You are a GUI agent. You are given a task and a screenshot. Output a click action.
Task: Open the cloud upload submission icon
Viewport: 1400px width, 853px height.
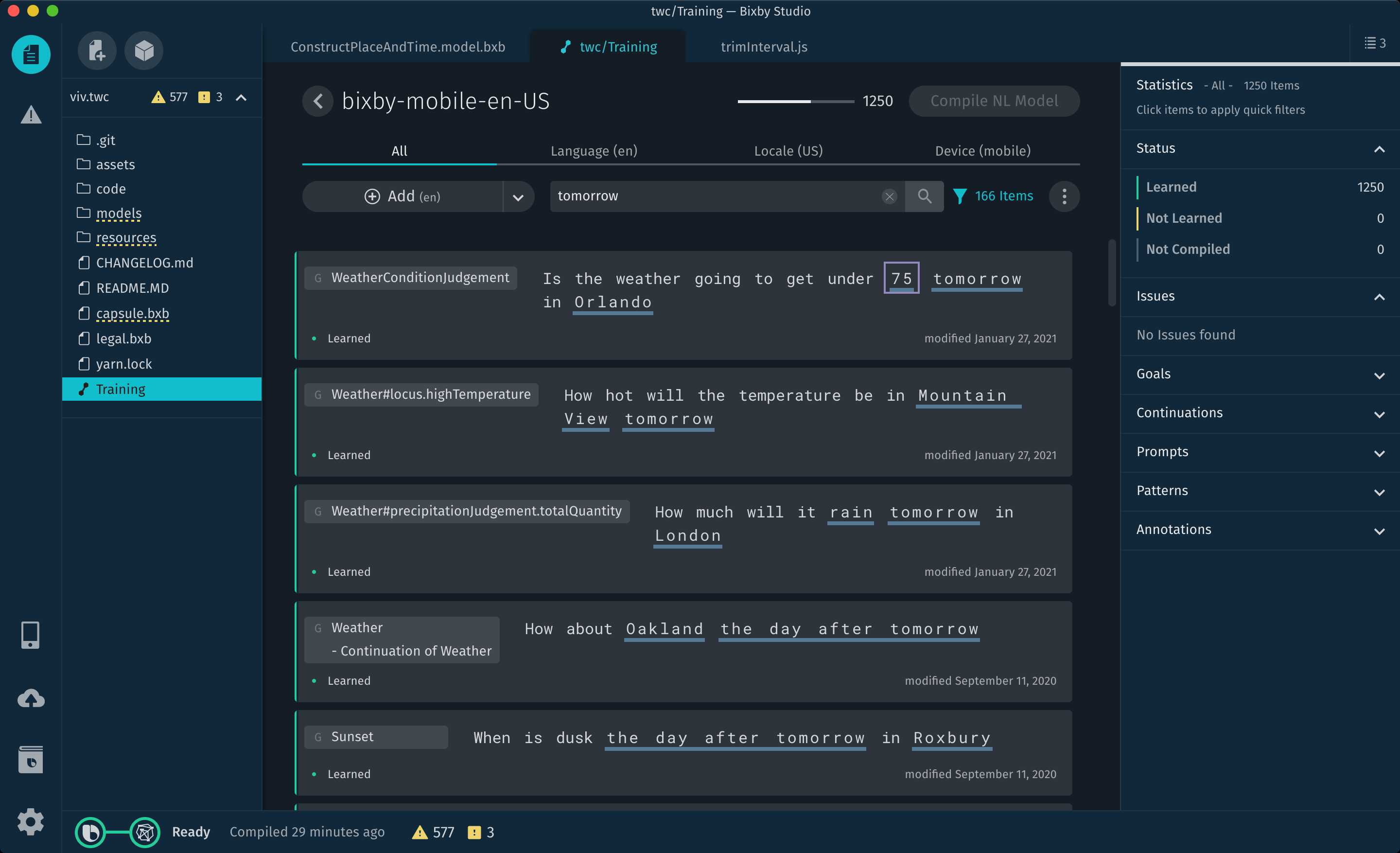[31, 698]
